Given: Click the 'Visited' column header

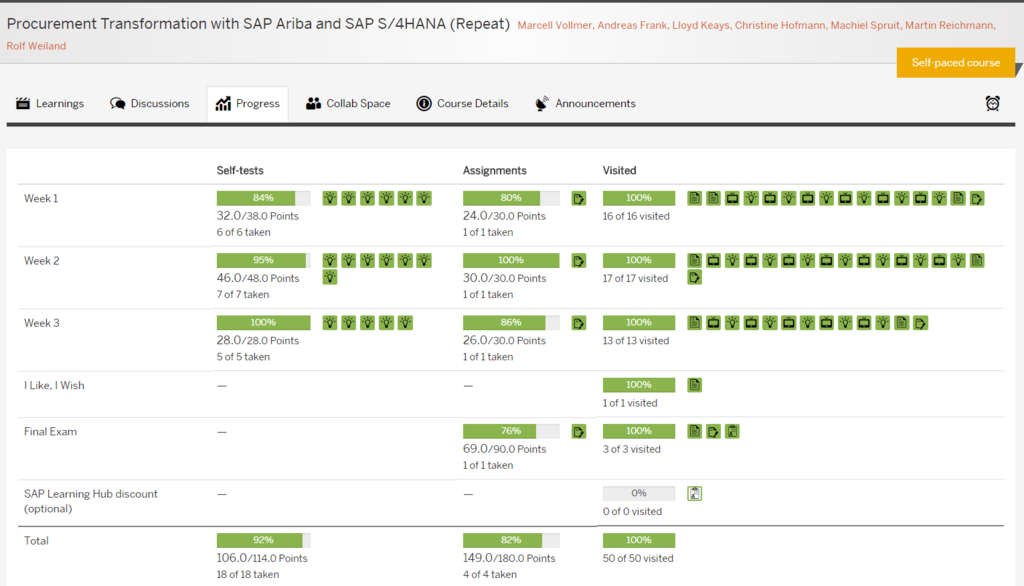Looking at the screenshot, I should coord(619,171).
